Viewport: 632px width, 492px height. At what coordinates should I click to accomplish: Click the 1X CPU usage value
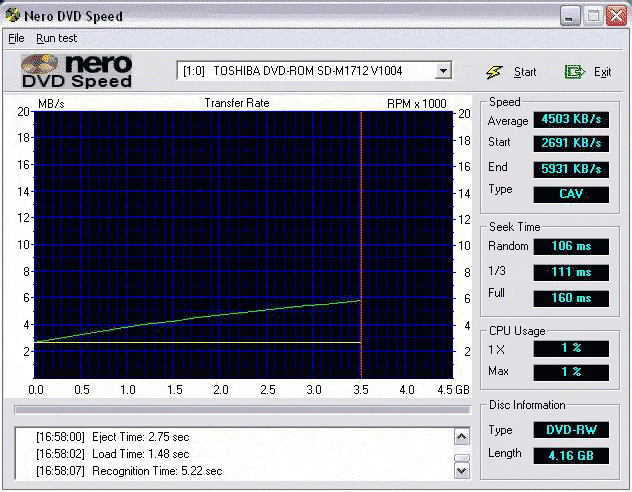point(571,348)
